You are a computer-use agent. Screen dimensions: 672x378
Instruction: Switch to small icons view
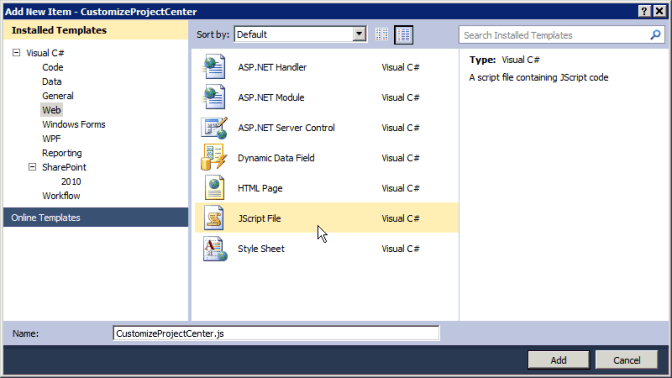point(381,34)
